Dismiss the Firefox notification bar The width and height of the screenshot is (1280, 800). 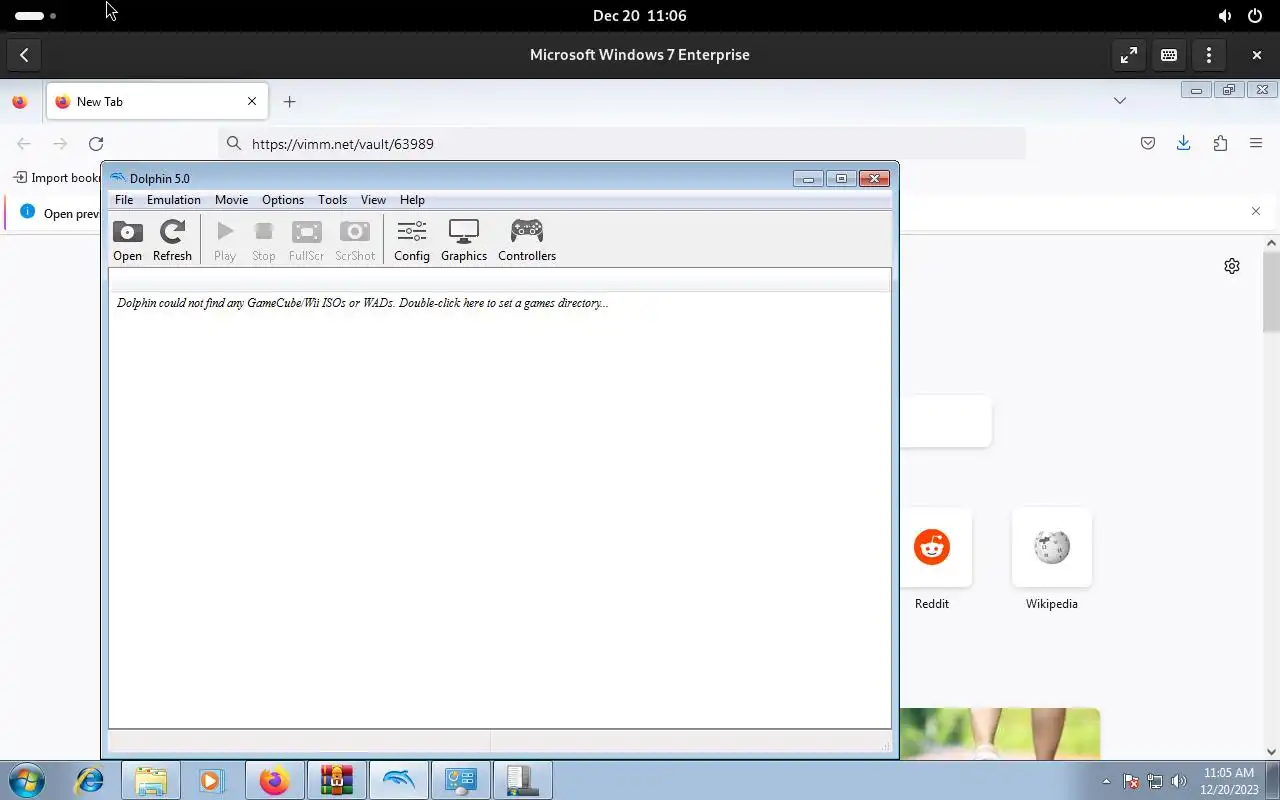1256,211
